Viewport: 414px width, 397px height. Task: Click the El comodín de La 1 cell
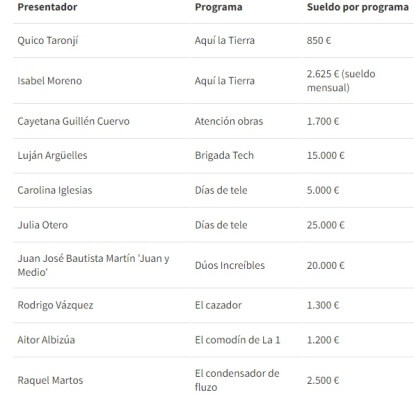tap(237, 340)
